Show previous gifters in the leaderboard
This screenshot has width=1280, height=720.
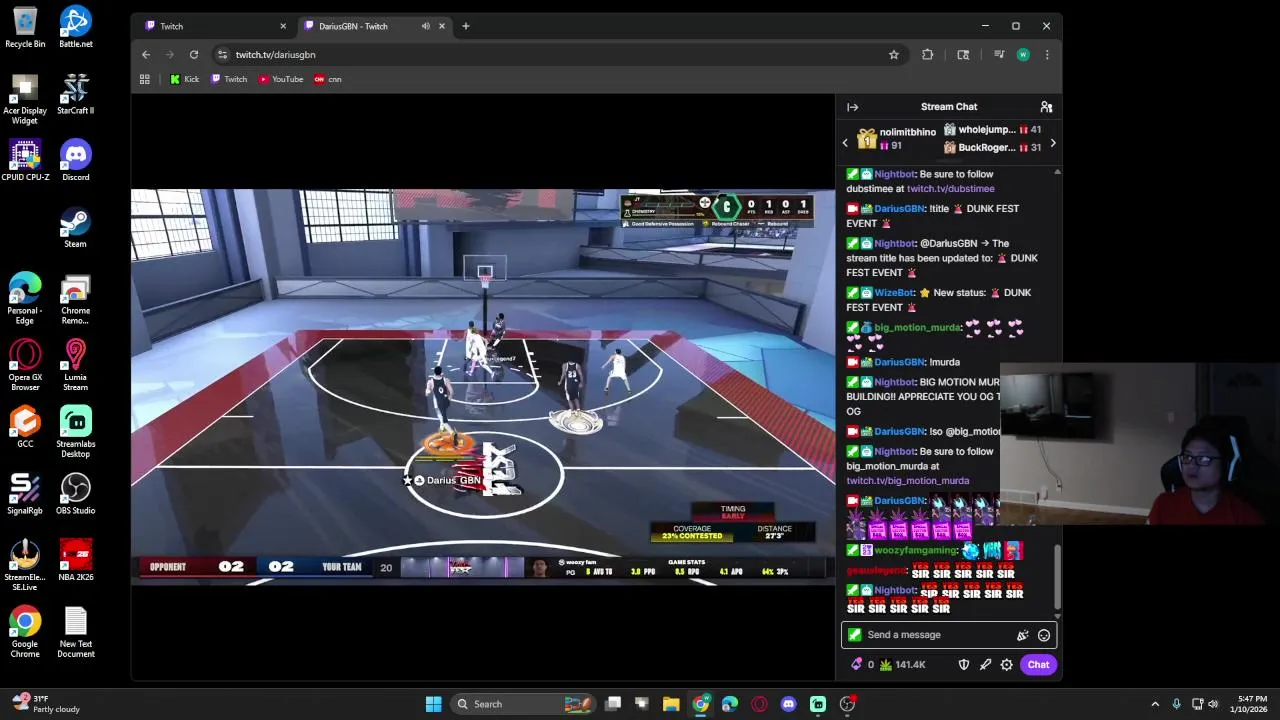[845, 143]
